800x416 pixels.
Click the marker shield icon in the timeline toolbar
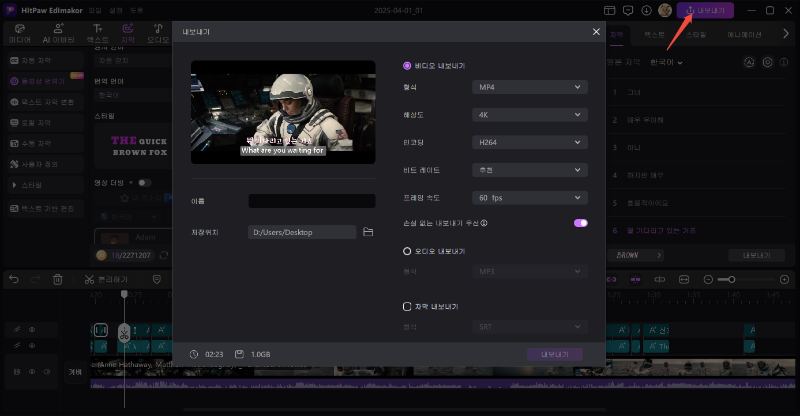tap(157, 279)
